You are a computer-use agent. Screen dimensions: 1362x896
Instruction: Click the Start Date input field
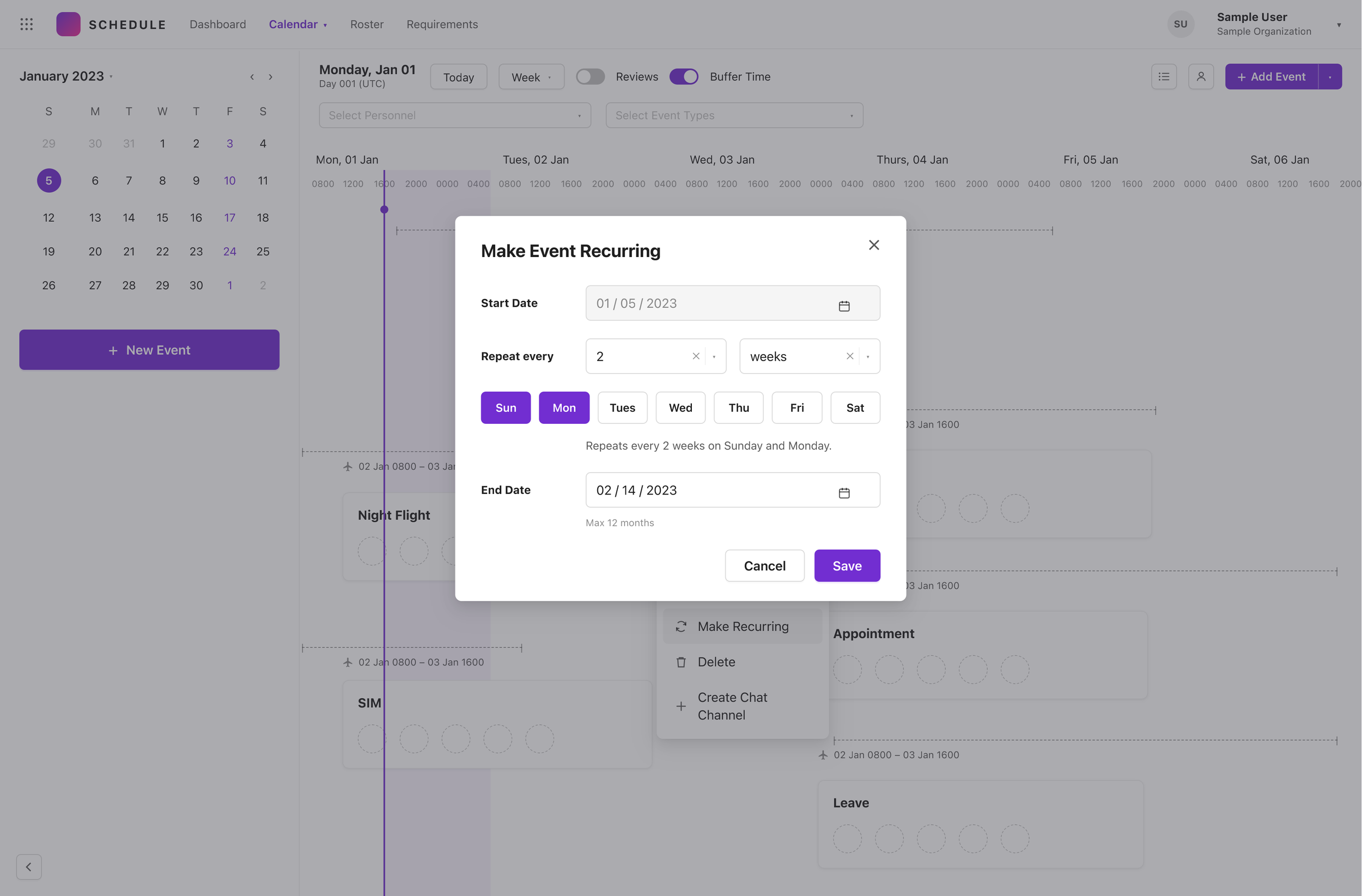(x=733, y=303)
